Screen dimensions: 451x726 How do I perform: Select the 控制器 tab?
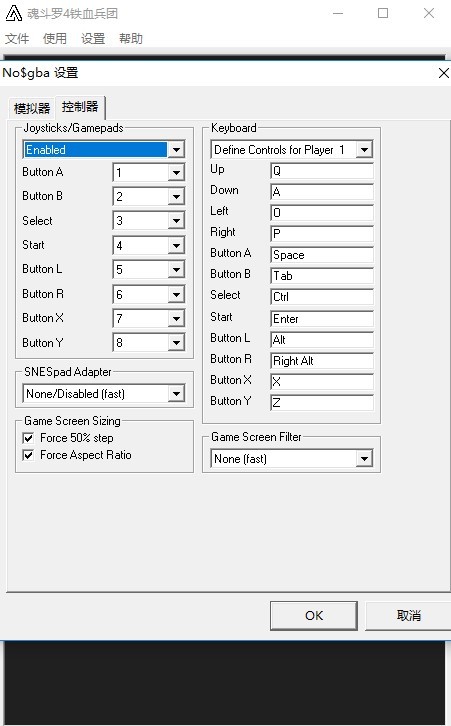80,107
